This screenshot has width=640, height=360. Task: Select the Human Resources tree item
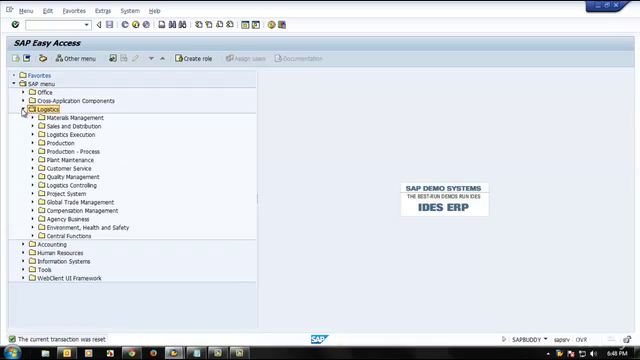pyautogui.click(x=60, y=253)
